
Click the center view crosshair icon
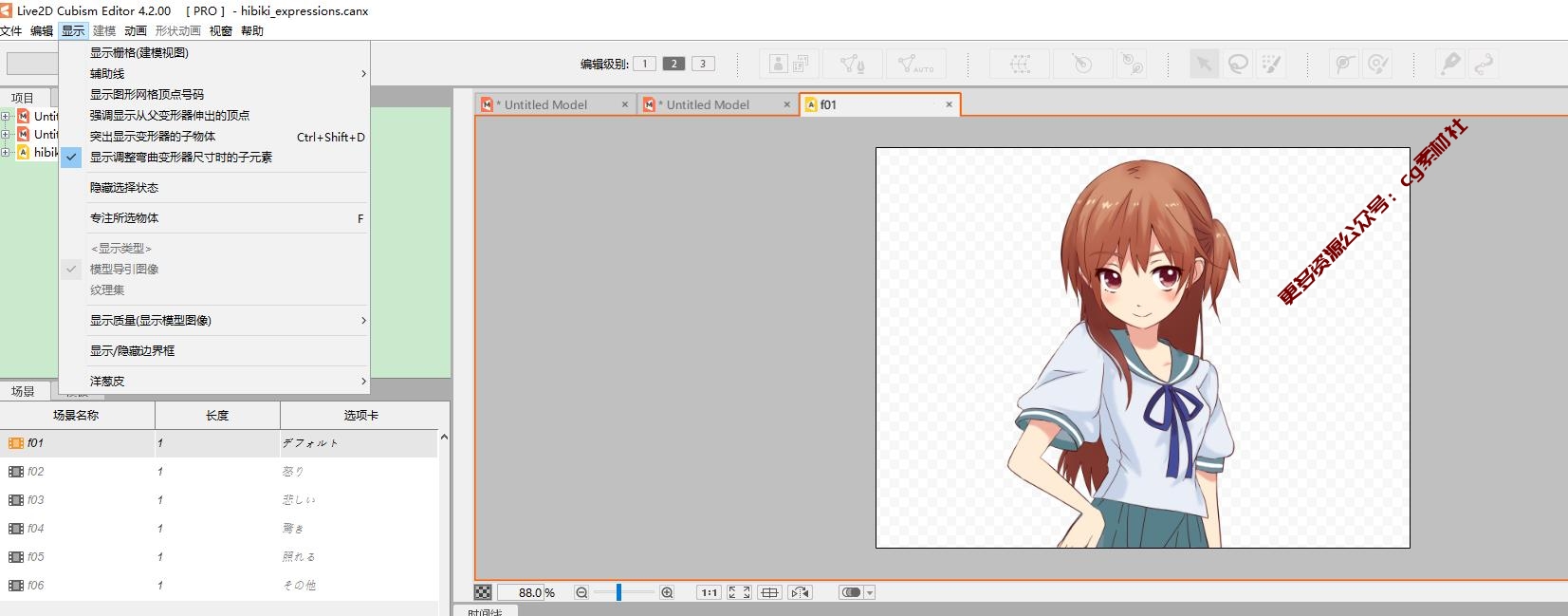(769, 592)
